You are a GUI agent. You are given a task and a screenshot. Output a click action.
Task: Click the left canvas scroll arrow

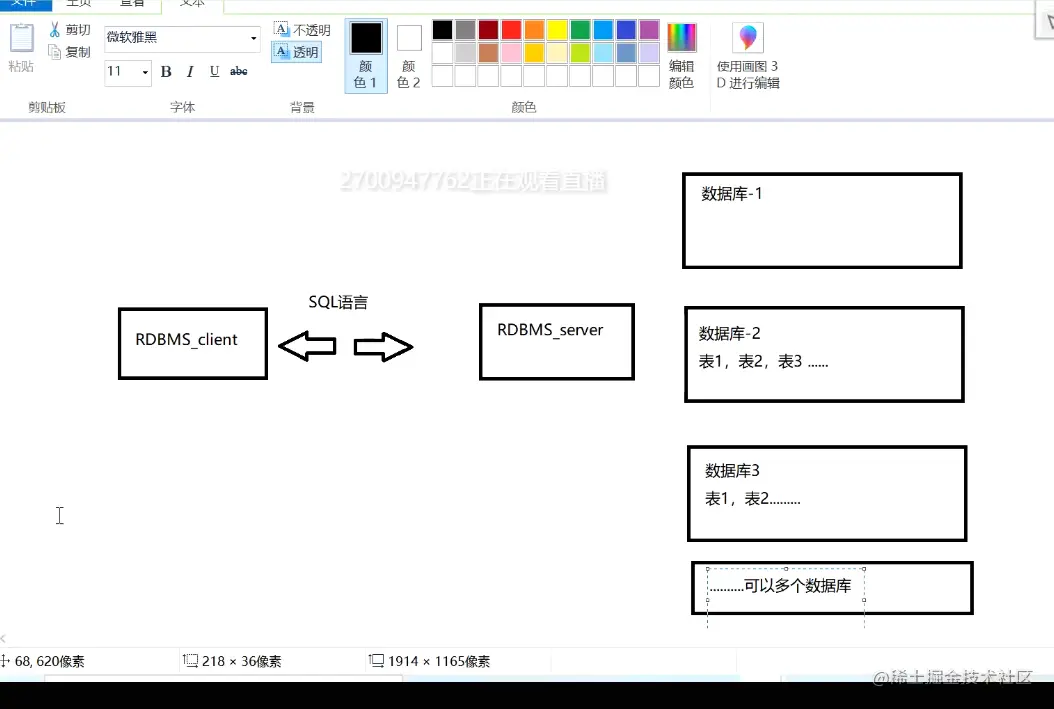click(x=5, y=637)
